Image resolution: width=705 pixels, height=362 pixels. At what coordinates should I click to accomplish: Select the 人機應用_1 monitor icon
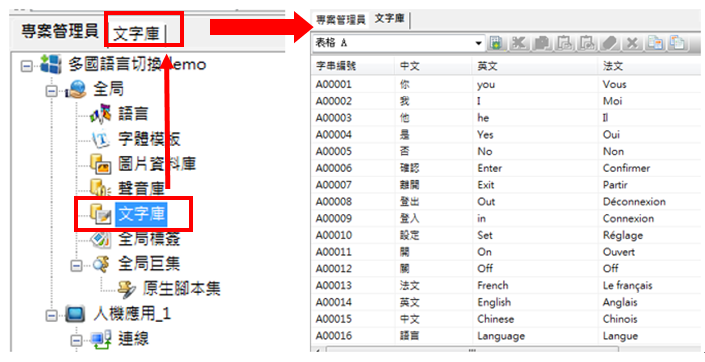tap(76, 314)
